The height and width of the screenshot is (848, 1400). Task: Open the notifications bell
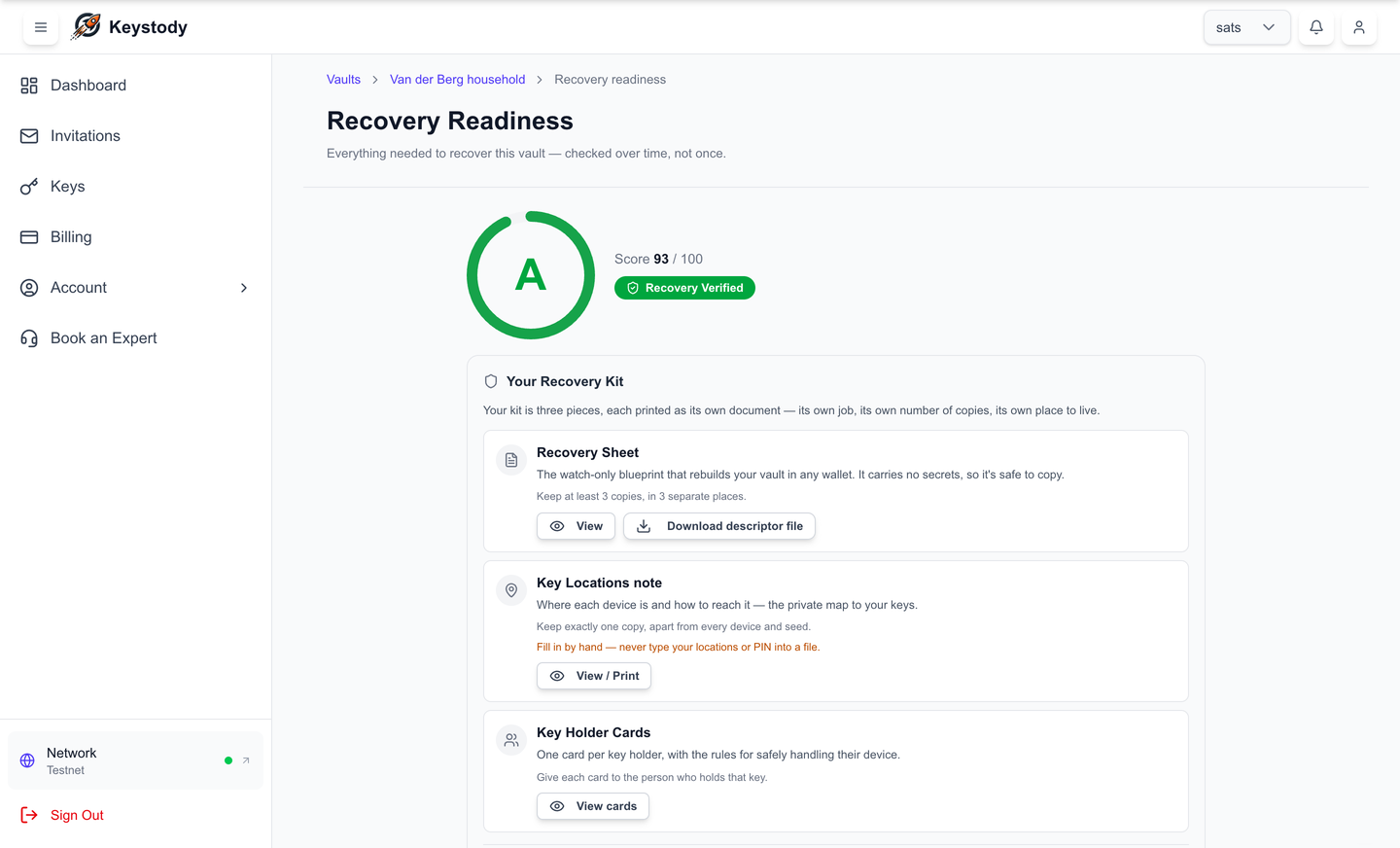[x=1316, y=27]
